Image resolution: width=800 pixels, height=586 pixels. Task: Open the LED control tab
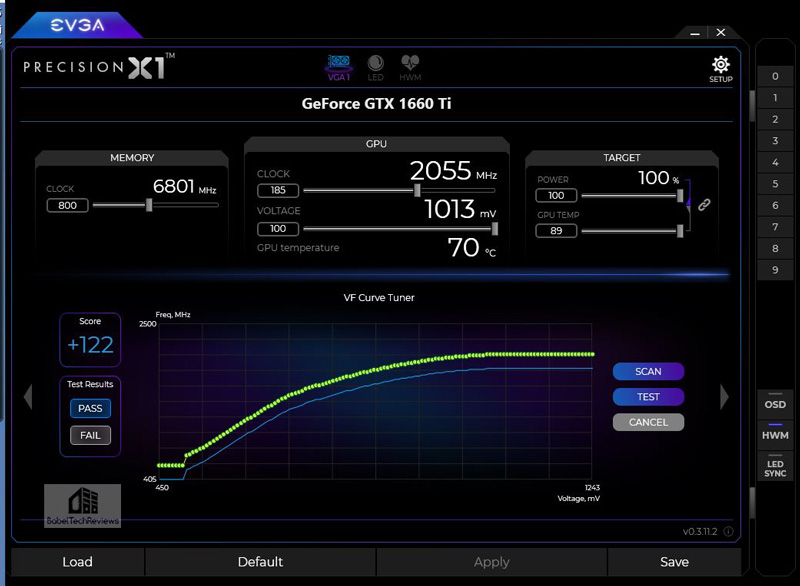[376, 68]
